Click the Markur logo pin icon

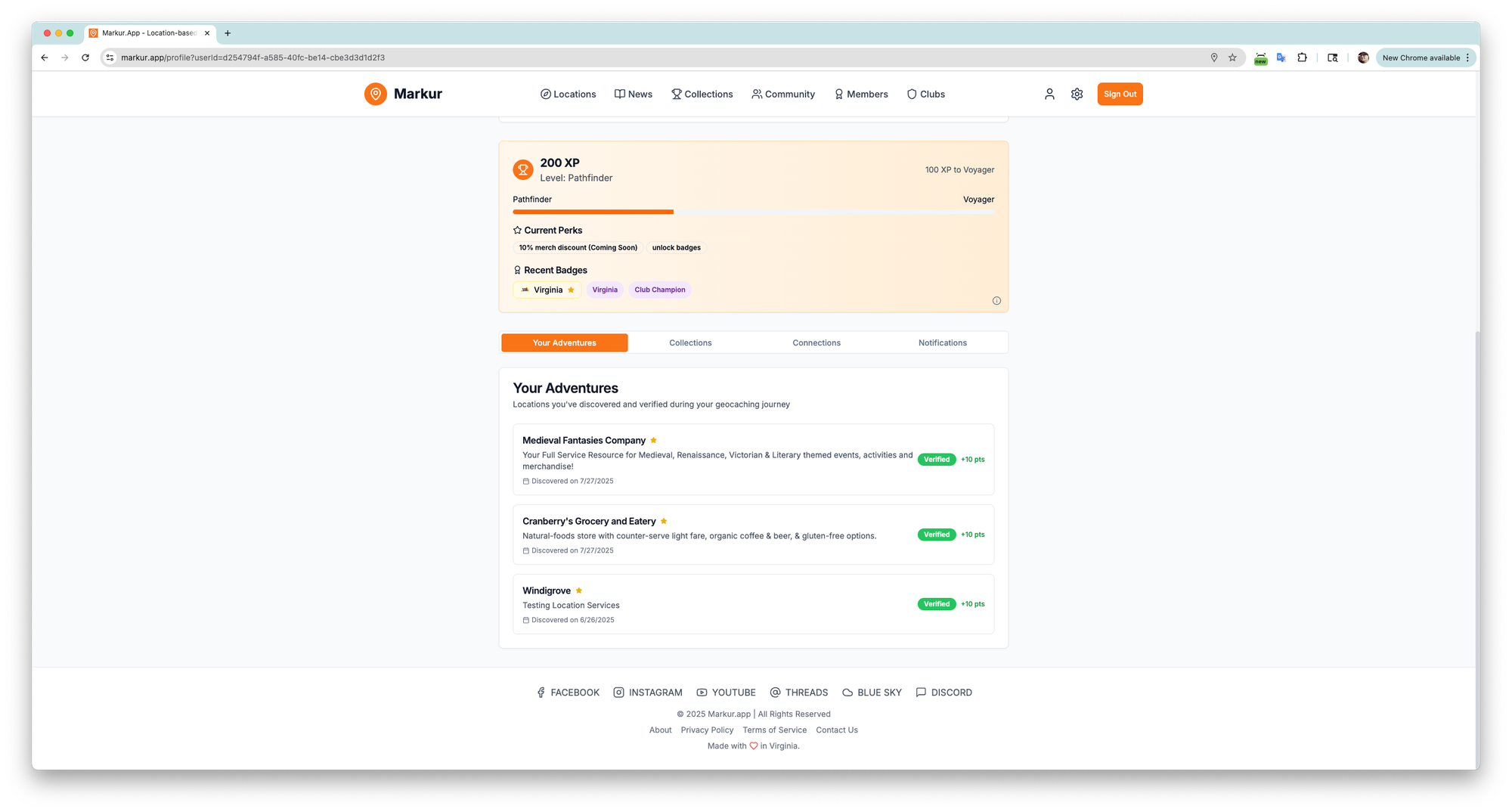point(375,94)
